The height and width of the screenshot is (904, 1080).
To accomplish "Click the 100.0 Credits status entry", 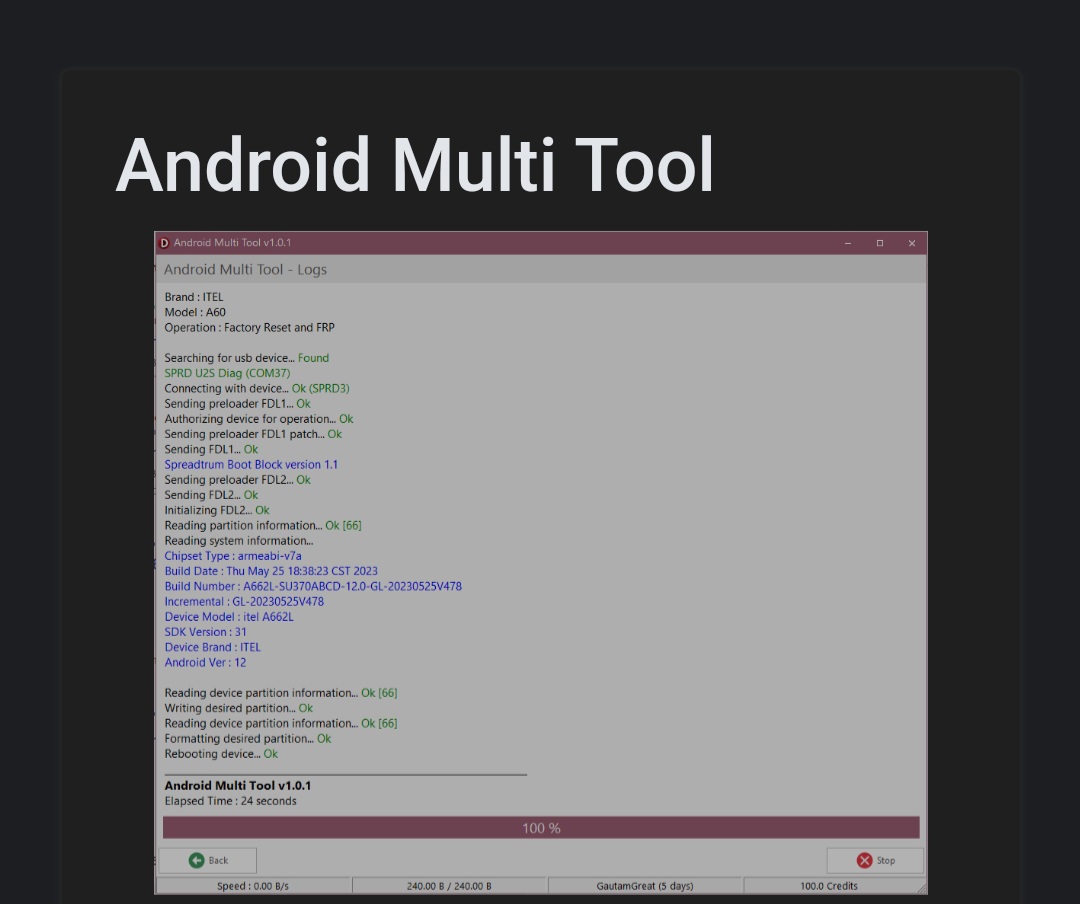I will click(x=829, y=886).
